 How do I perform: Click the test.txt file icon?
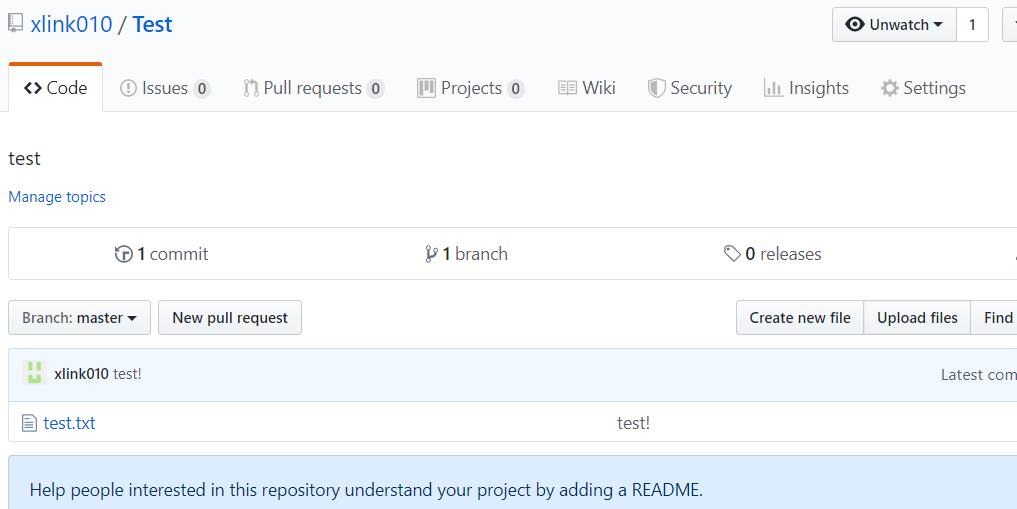coord(29,423)
